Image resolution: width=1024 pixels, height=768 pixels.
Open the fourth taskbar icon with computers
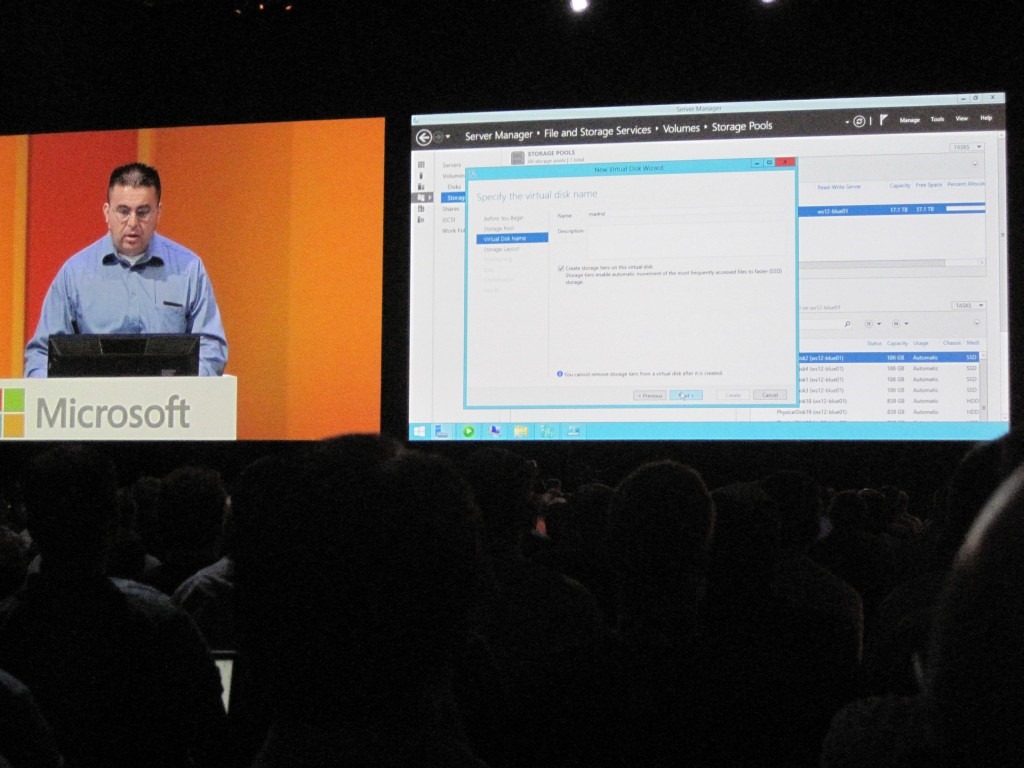[494, 431]
